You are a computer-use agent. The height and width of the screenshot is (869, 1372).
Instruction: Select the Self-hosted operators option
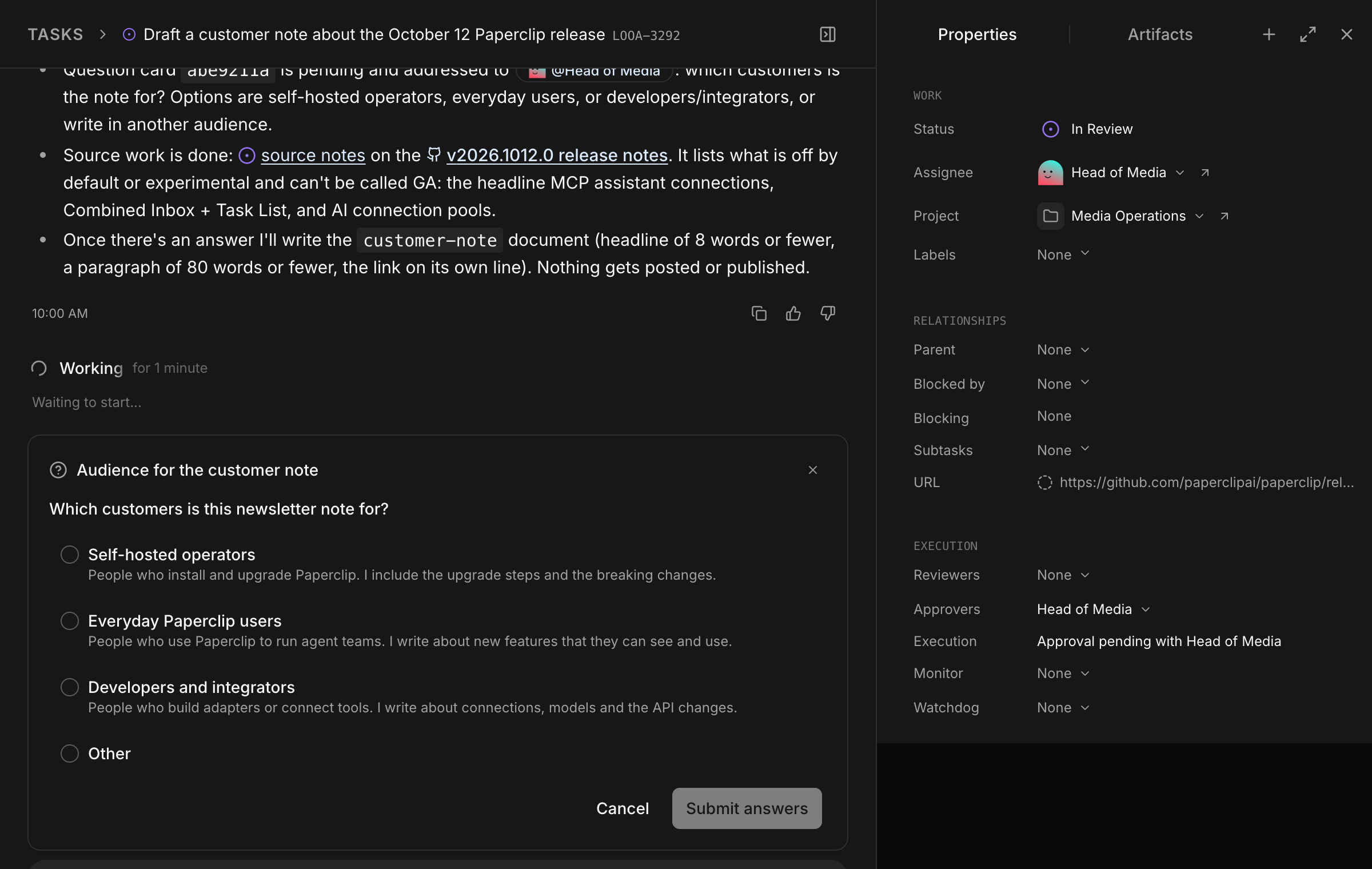pyautogui.click(x=70, y=555)
